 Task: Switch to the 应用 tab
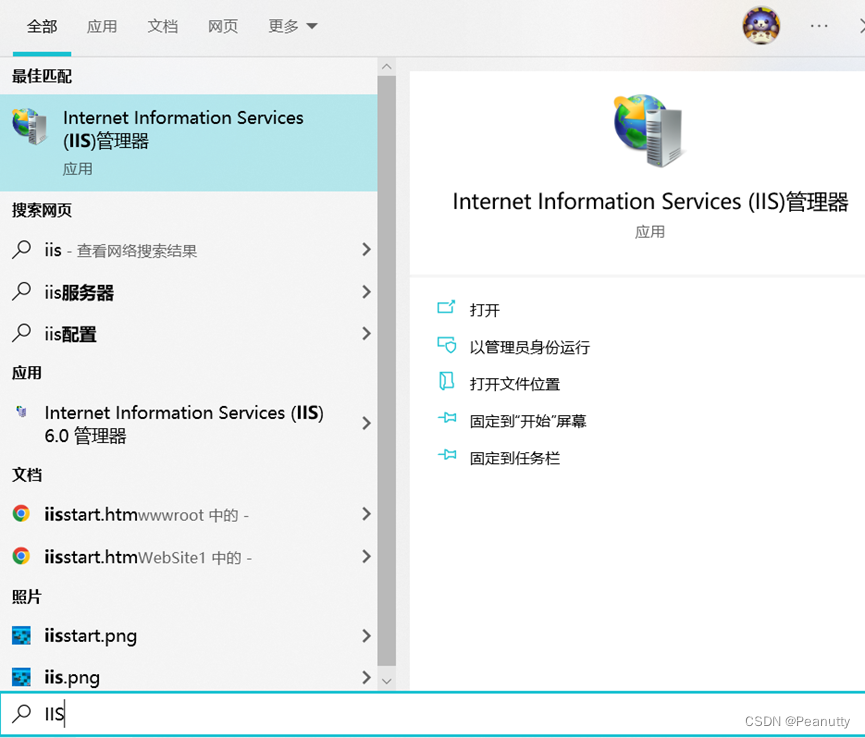(102, 26)
